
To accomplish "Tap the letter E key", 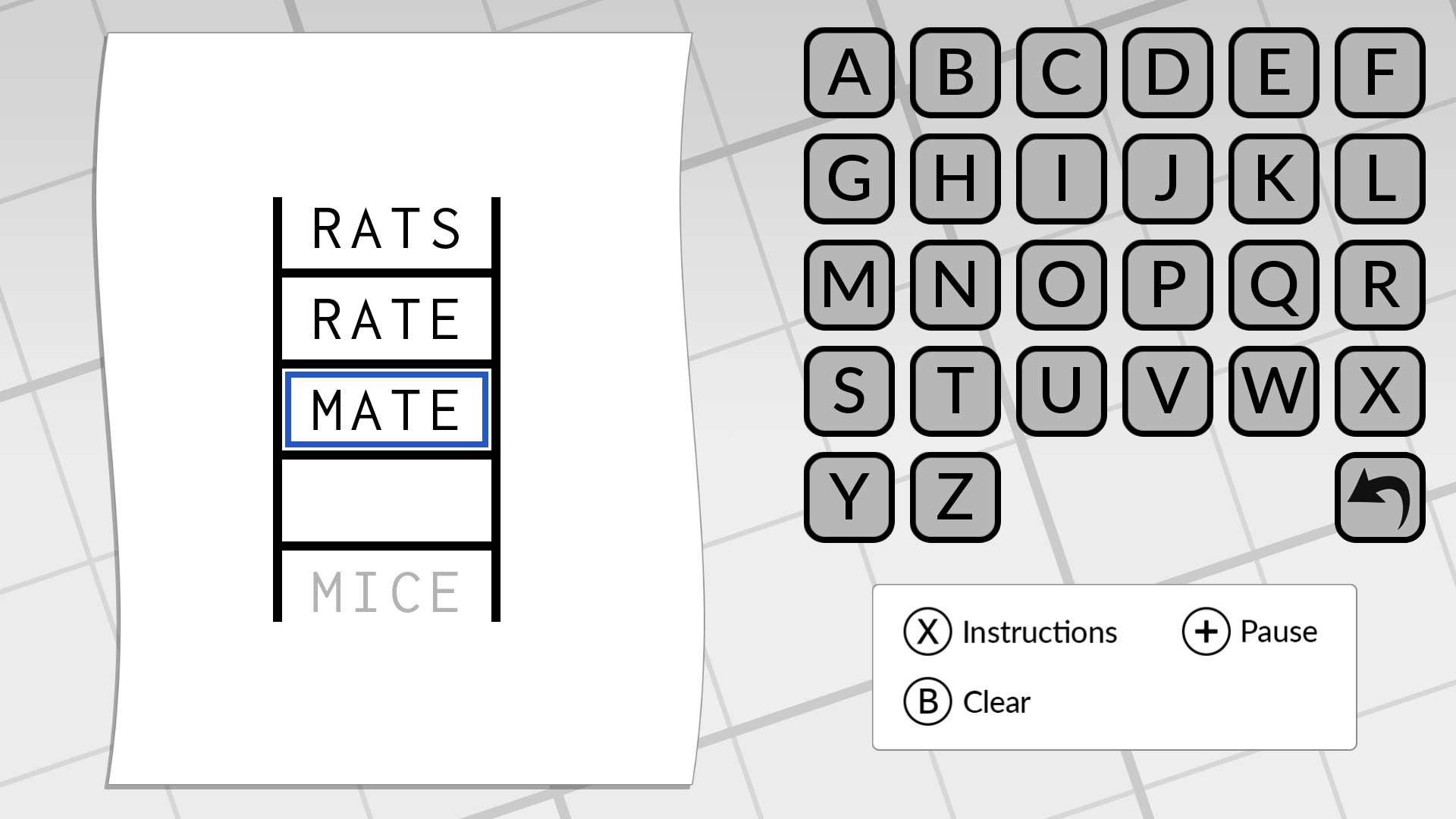I will click(1273, 73).
